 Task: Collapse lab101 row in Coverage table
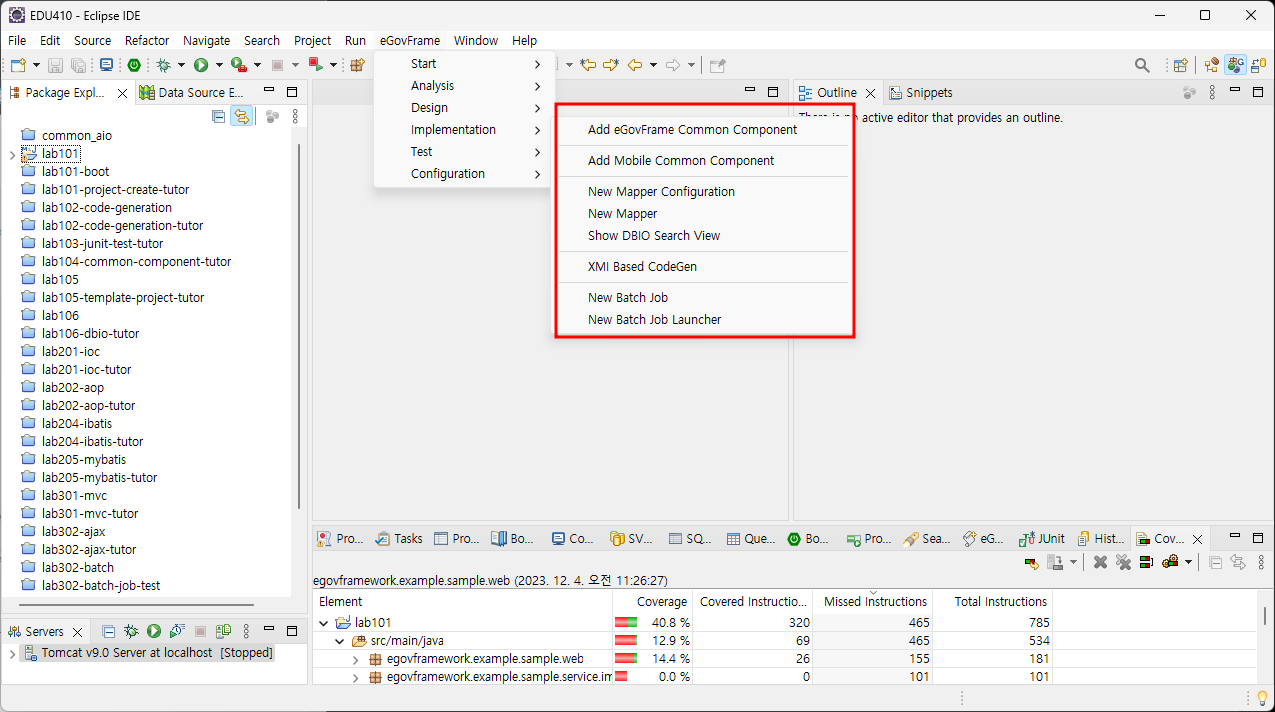[324, 622]
